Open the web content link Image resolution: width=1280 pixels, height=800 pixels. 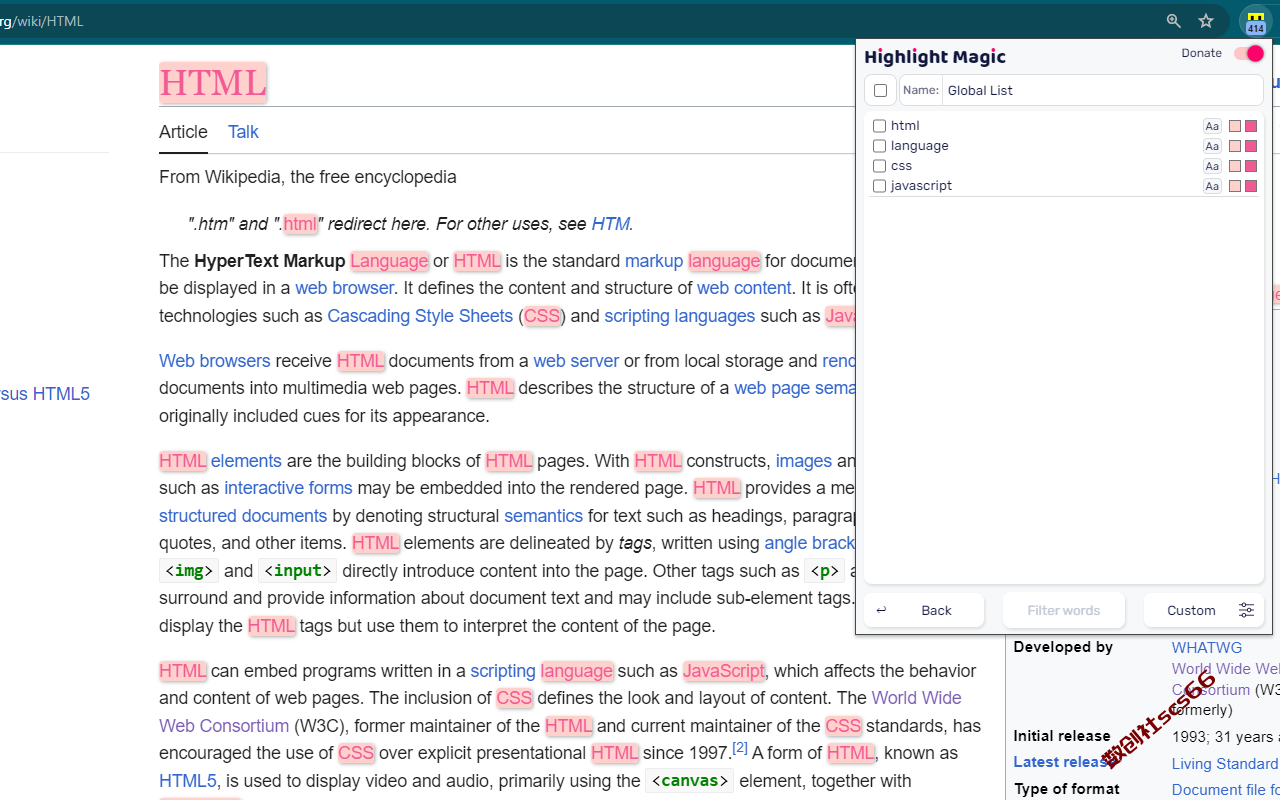744,288
